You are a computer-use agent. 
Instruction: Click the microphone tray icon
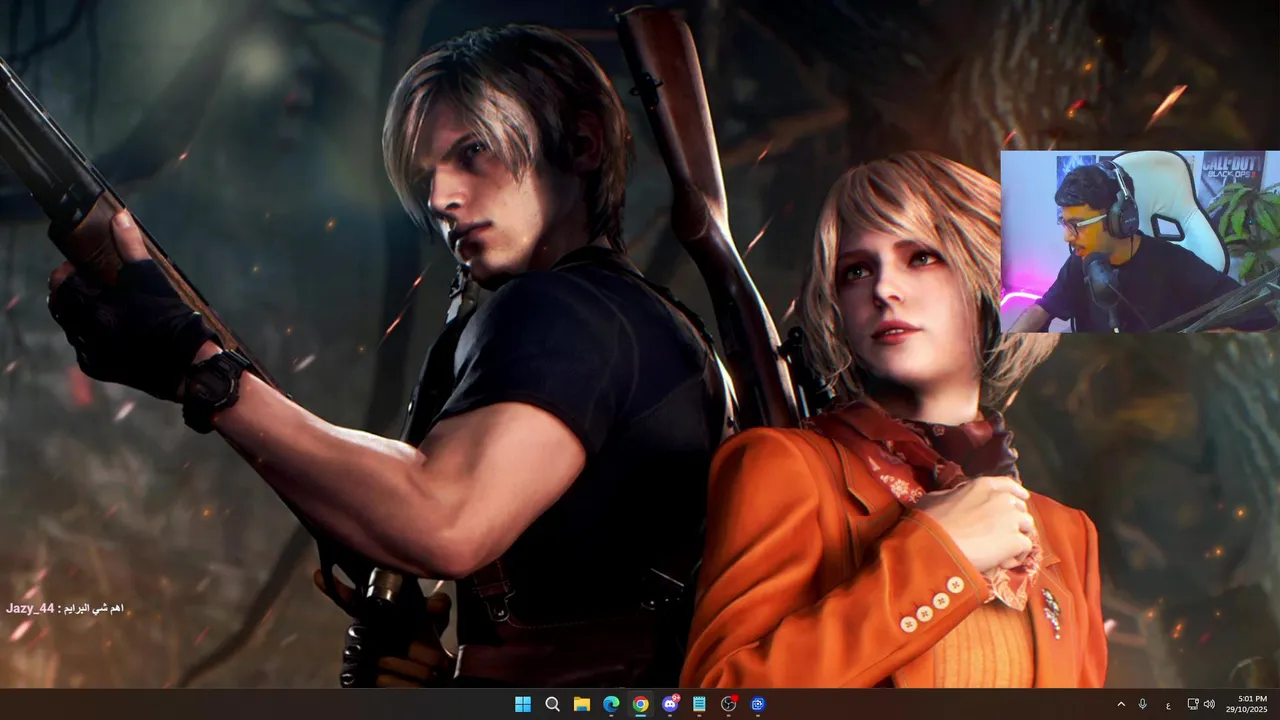1143,704
